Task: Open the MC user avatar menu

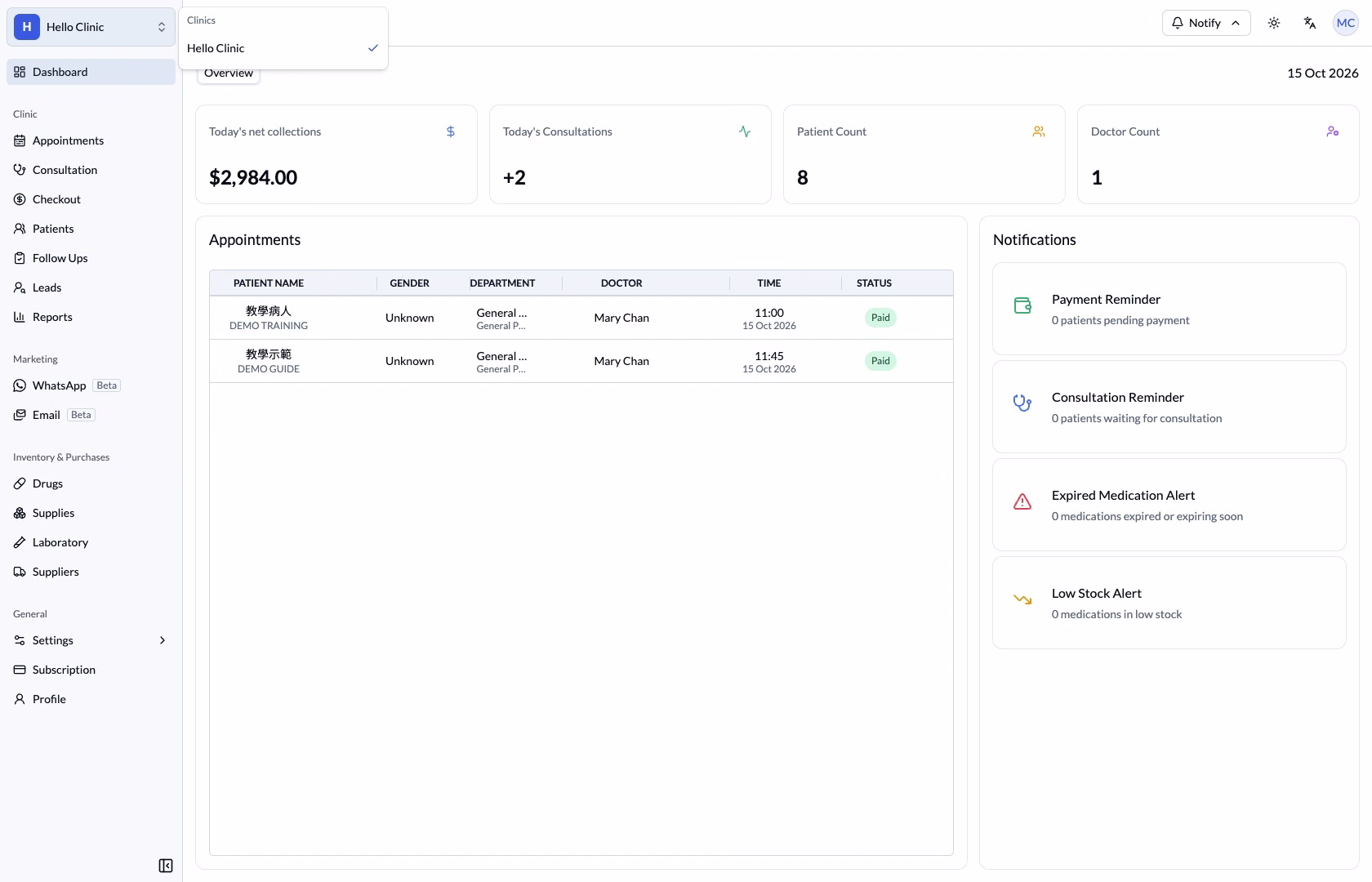Action: [1346, 23]
